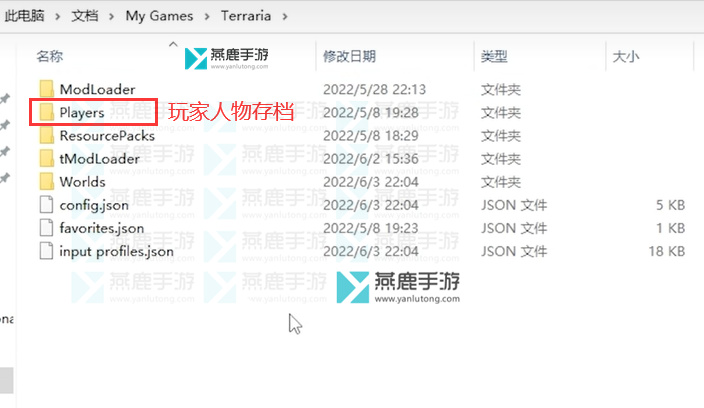The height and width of the screenshot is (408, 704).
Task: Select the config.json file icon
Action: pyautogui.click(x=47, y=205)
